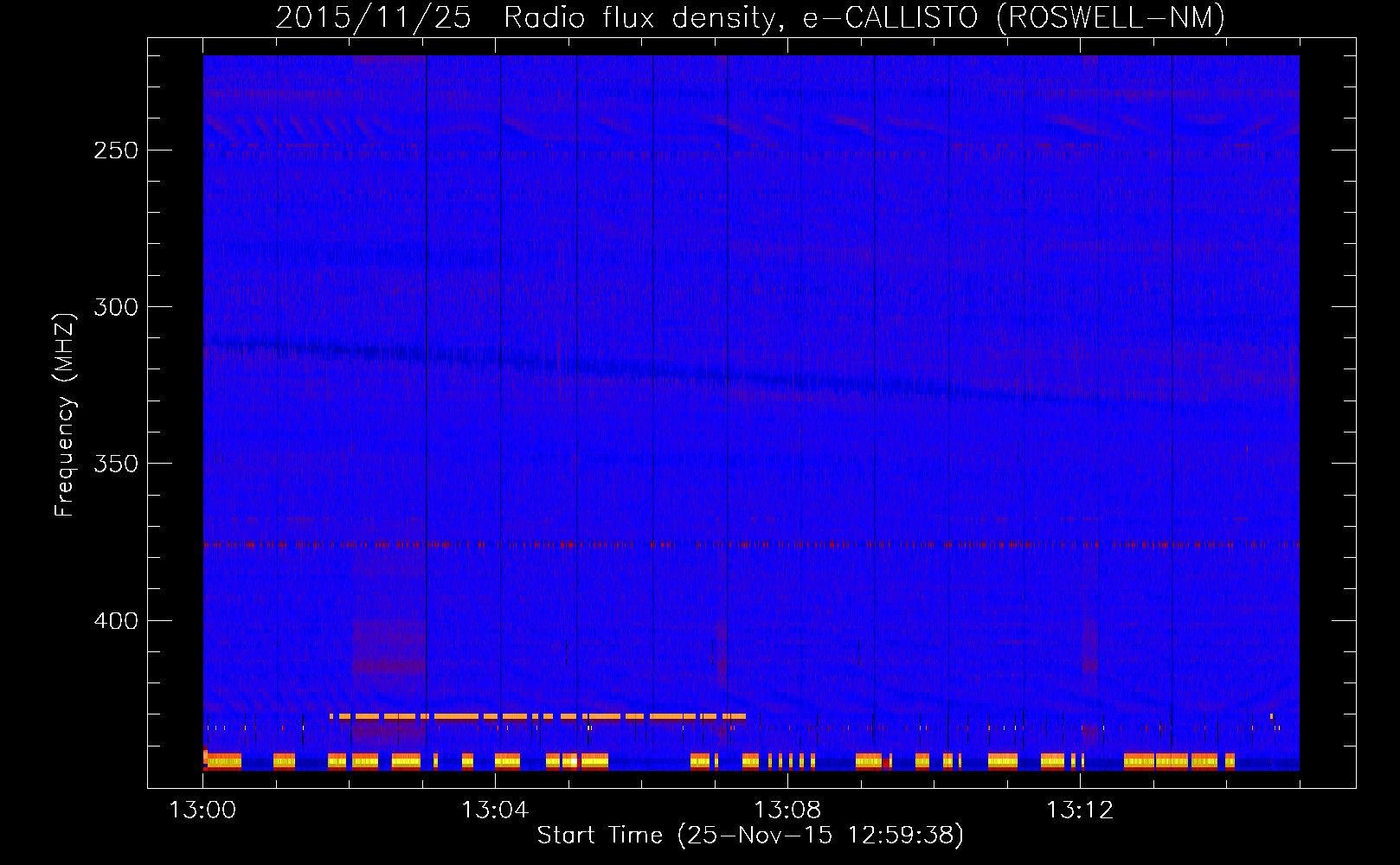Click the 'Frequency (MHZ)' axis label
The width and height of the screenshot is (1400, 865).
tap(65, 414)
